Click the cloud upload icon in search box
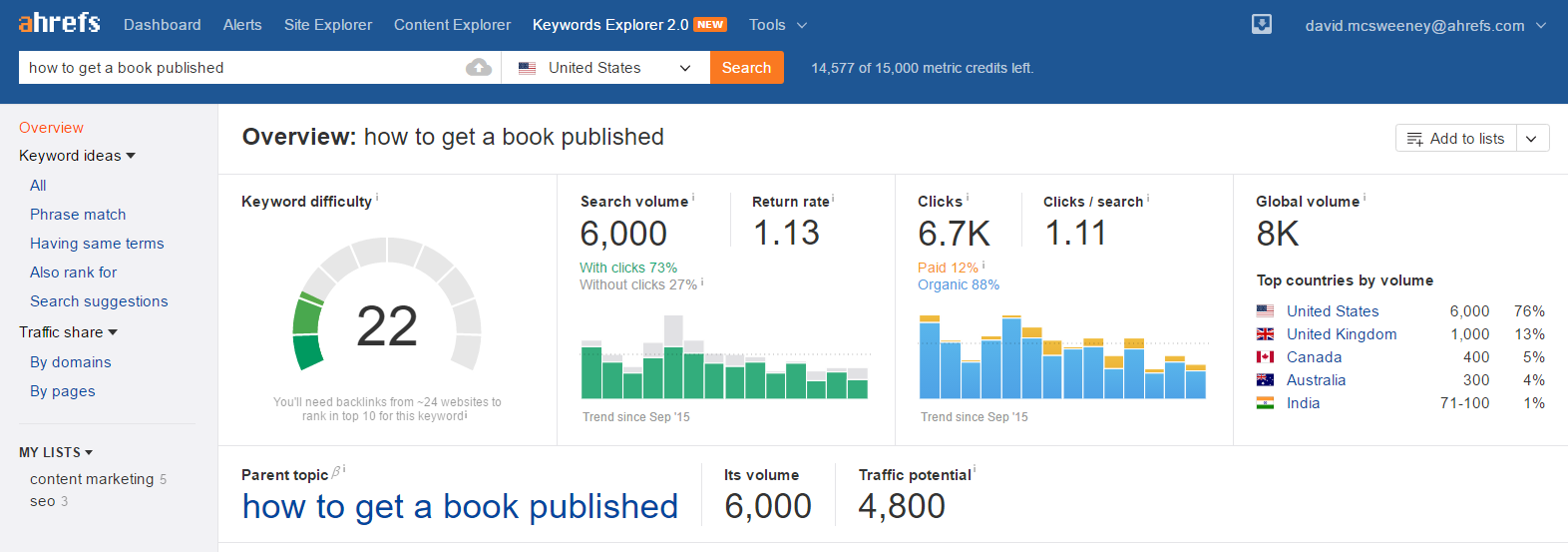 point(479,68)
